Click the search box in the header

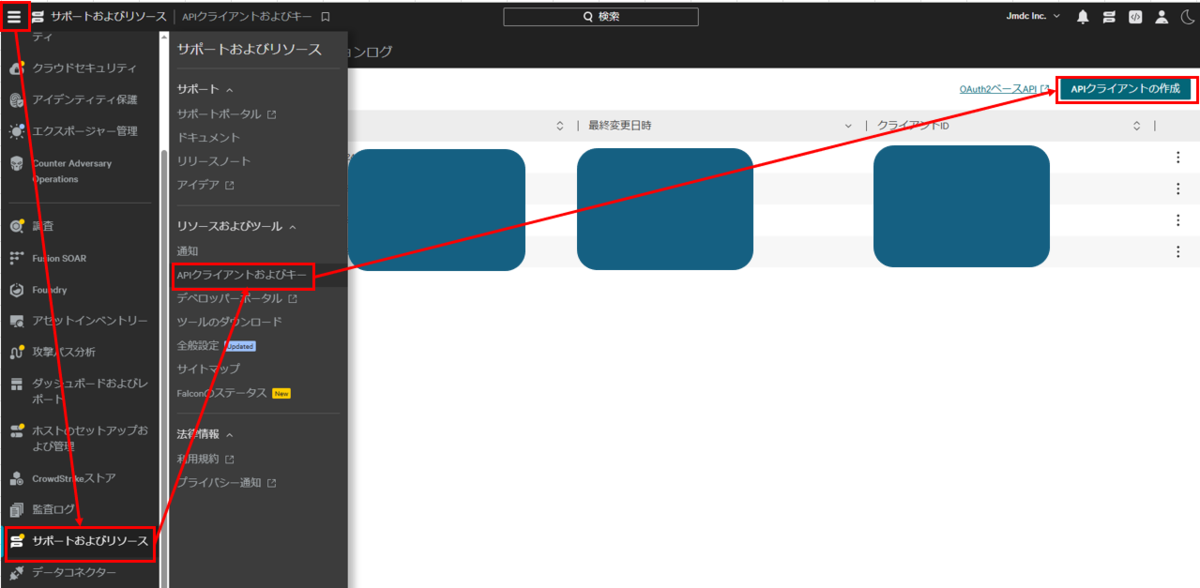pos(601,17)
